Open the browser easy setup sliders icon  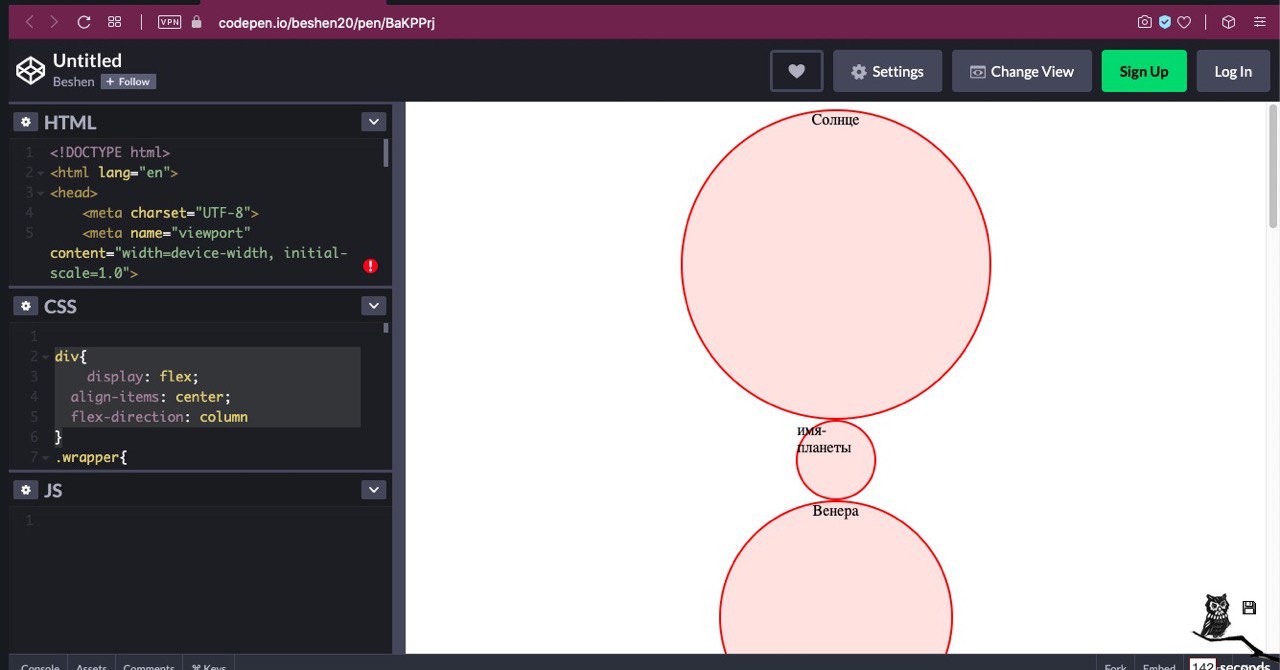click(1258, 21)
